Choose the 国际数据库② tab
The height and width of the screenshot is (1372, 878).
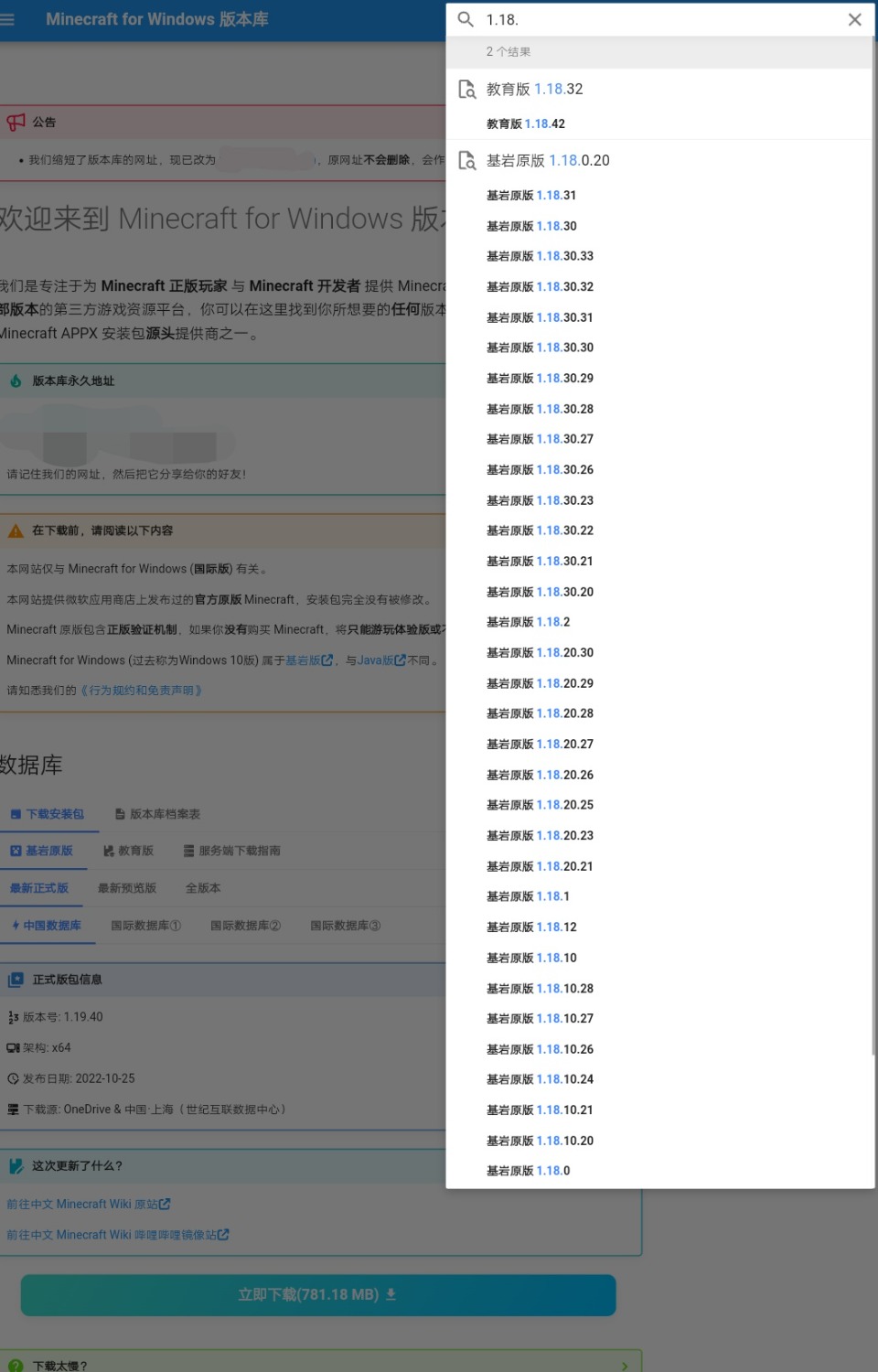(245, 926)
